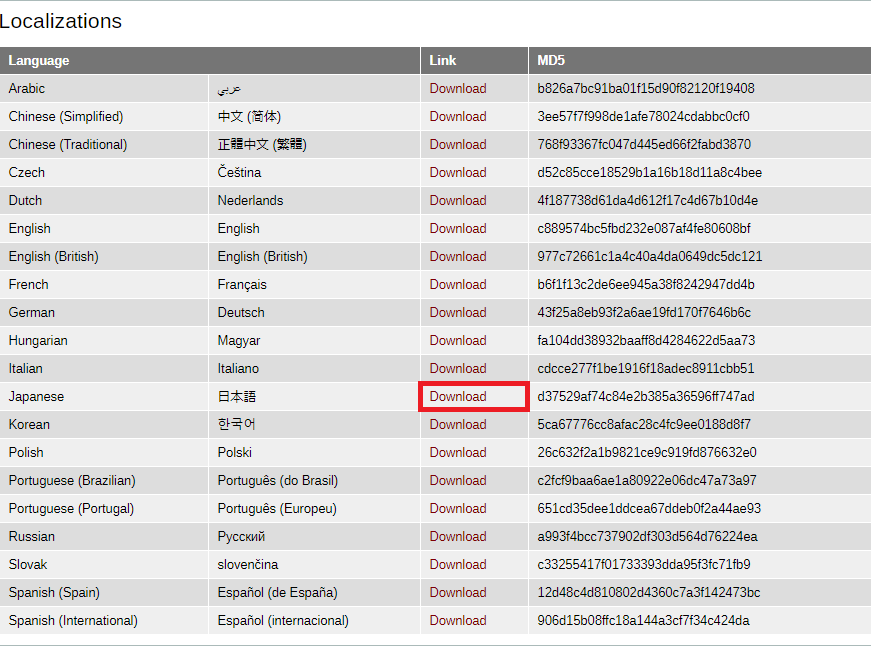Download the Polish localization
This screenshot has height=646, width=871.
458,452
